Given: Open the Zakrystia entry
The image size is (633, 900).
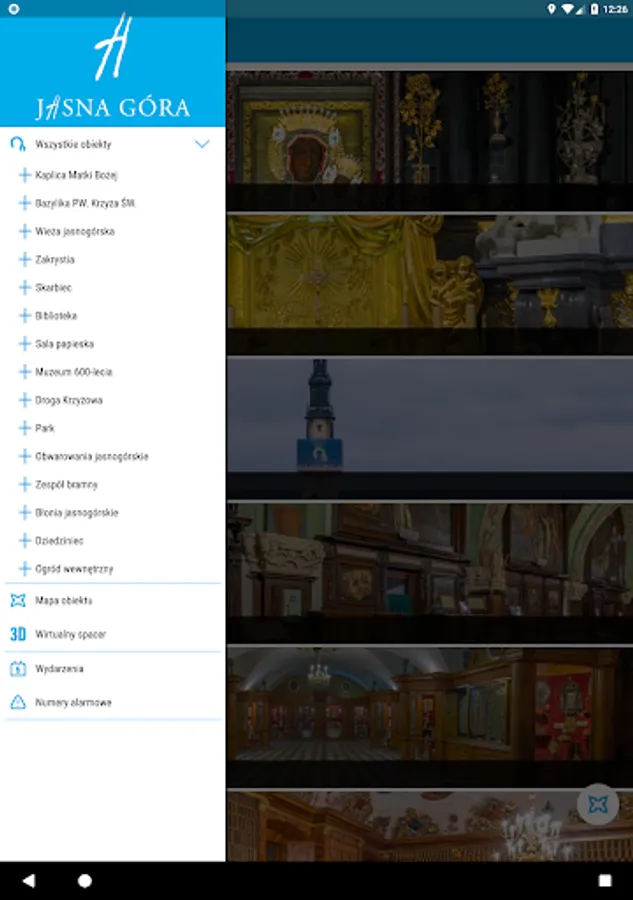Looking at the screenshot, I should click(55, 259).
